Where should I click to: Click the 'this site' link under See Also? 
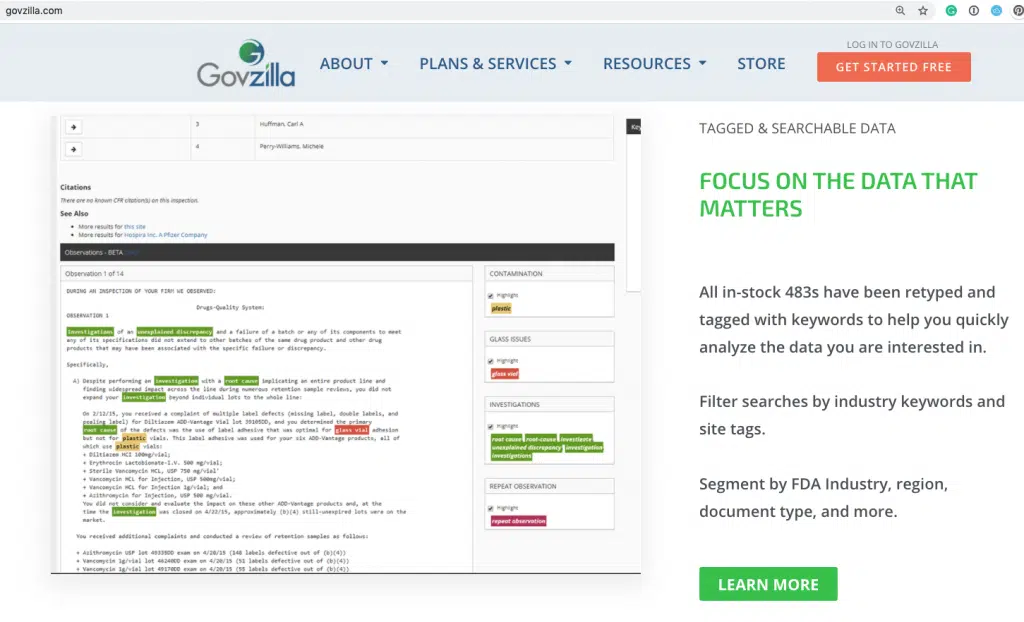click(x=135, y=227)
